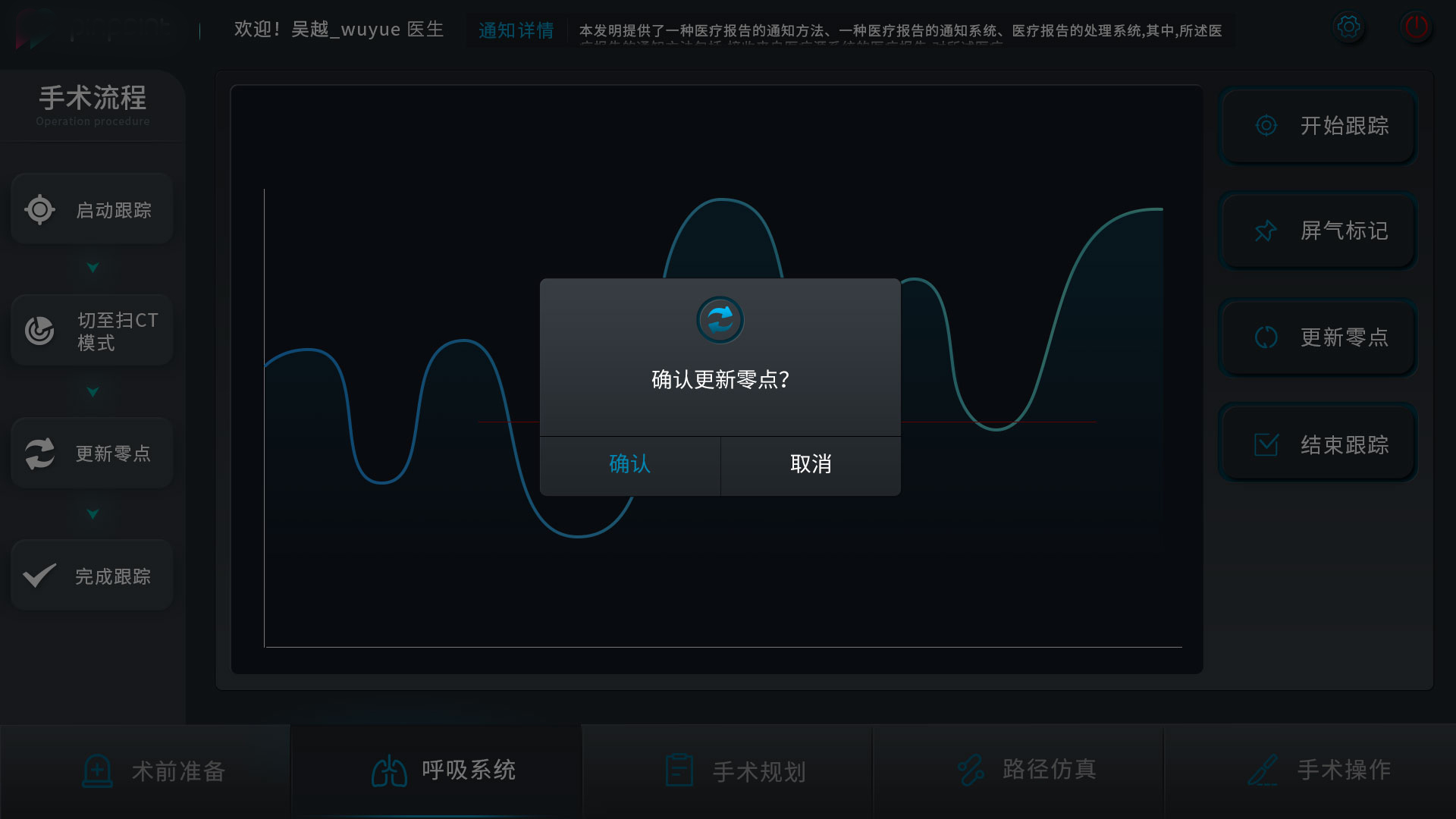Click the refresh icon in dialog
The width and height of the screenshot is (1456, 819).
[720, 320]
